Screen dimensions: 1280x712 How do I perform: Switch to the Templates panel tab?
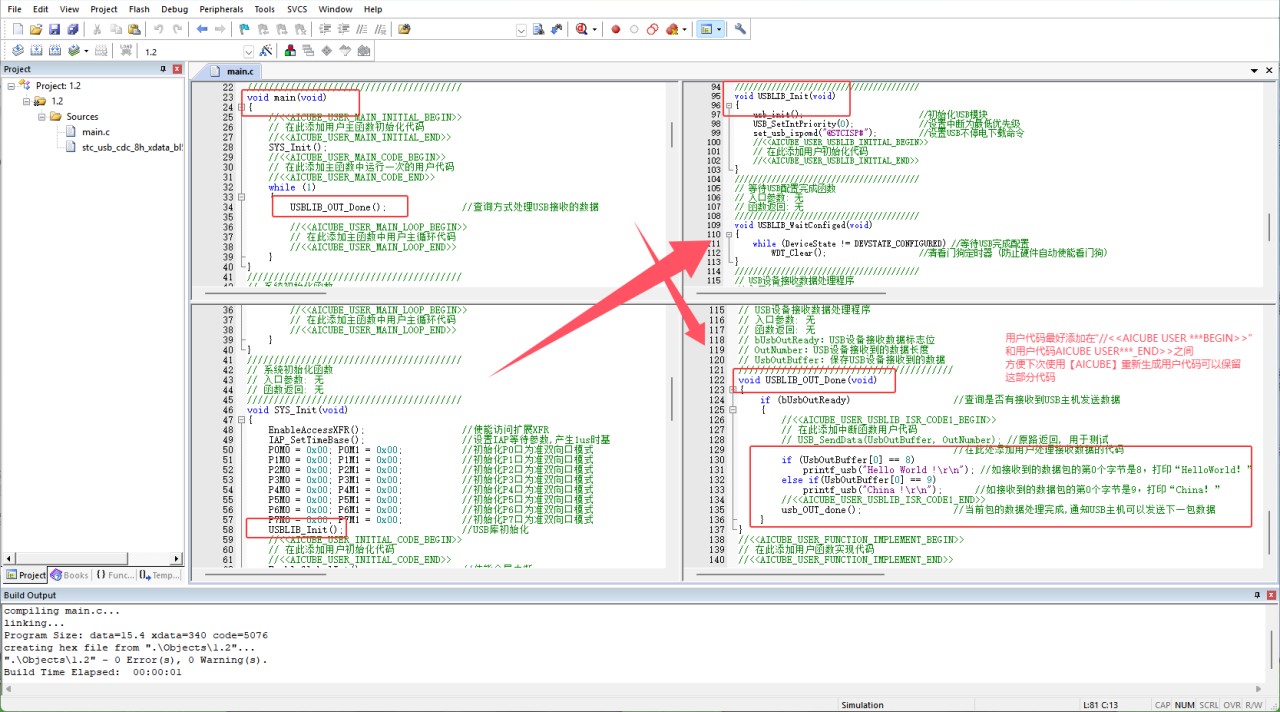click(160, 575)
